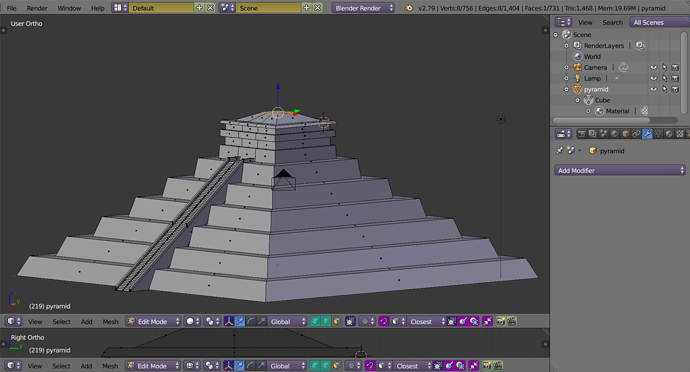Screen dimensions: 690x372
Task: Open the Modifiers properties tab (wrench icon)
Action: 647,134
